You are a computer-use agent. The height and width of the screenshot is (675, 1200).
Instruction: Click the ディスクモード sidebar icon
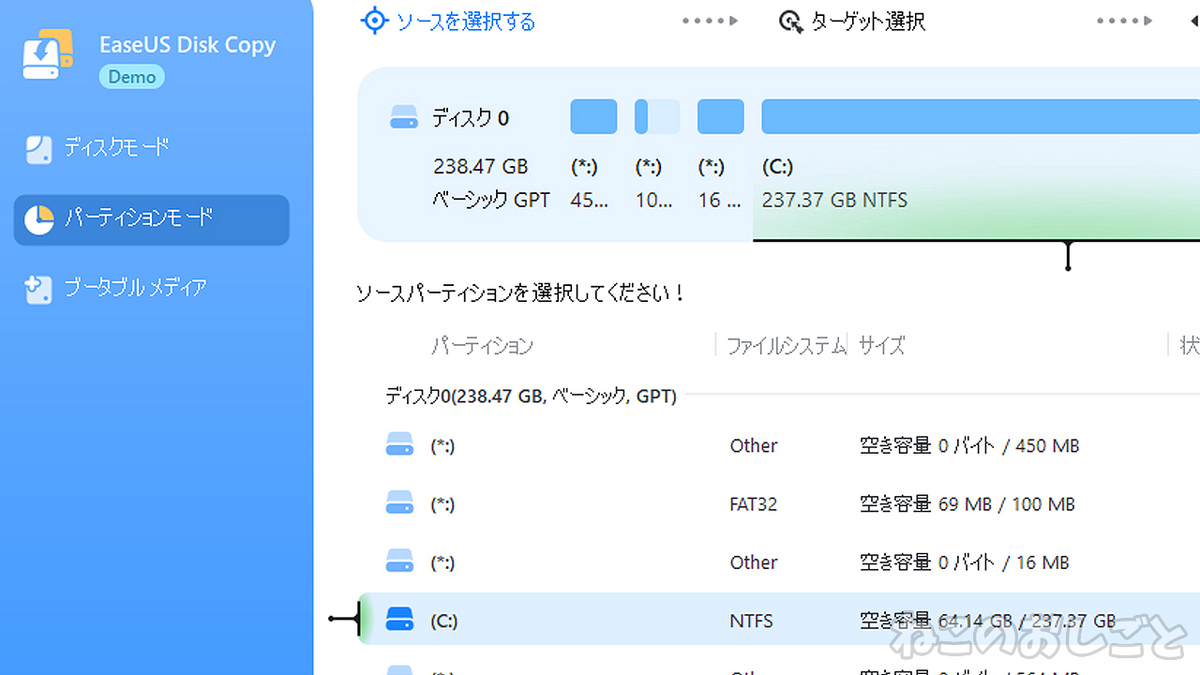pyautogui.click(x=38, y=149)
